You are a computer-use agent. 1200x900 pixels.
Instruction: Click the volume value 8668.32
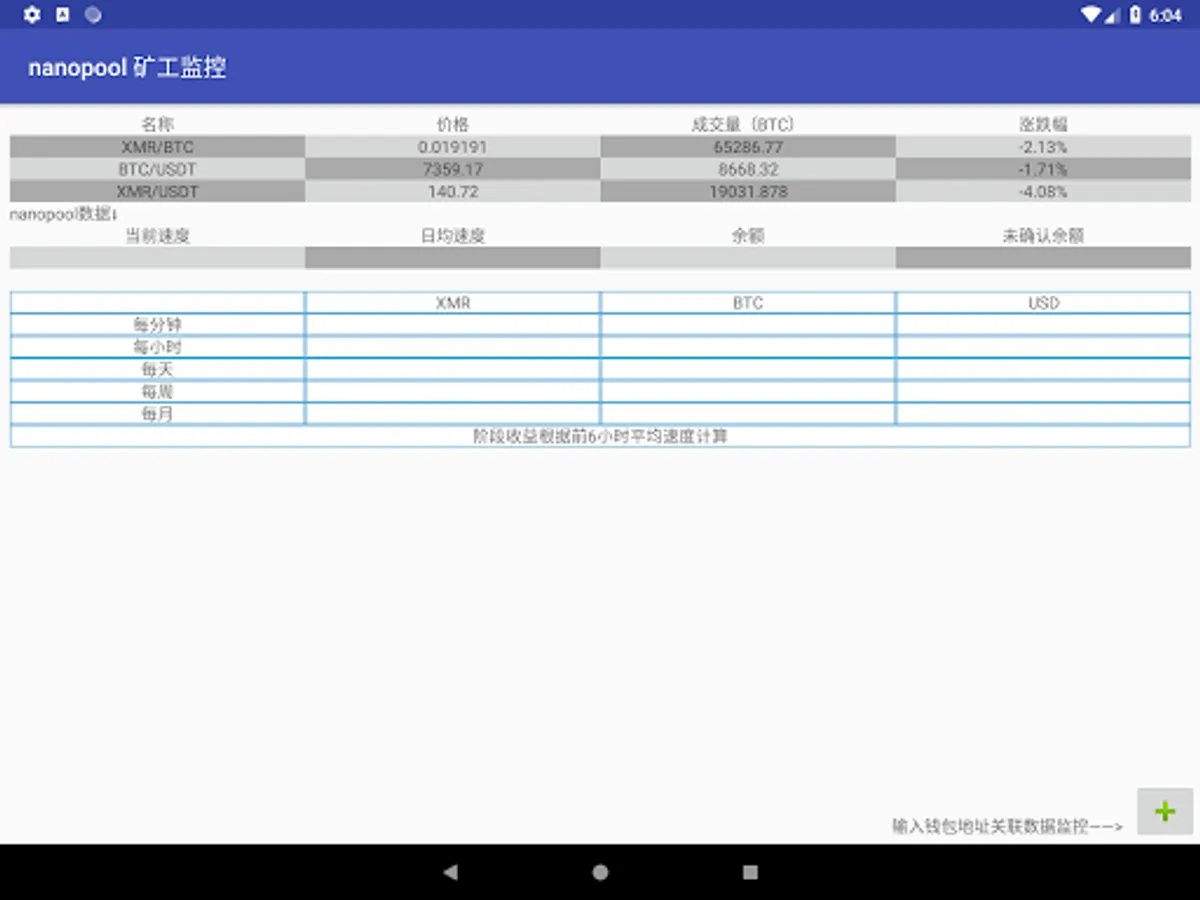[x=748, y=169]
